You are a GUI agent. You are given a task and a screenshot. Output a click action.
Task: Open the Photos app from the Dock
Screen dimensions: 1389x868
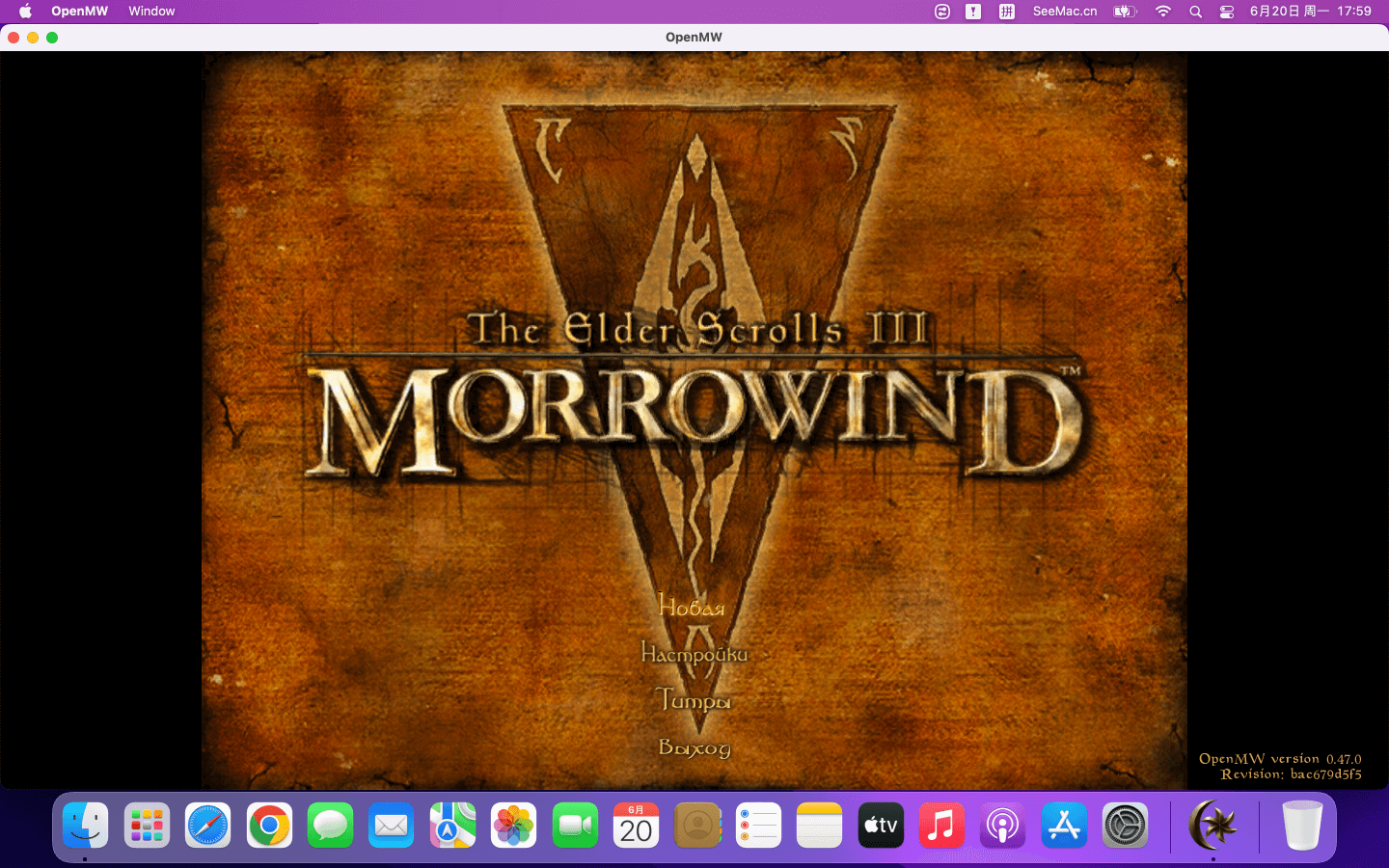click(x=514, y=826)
